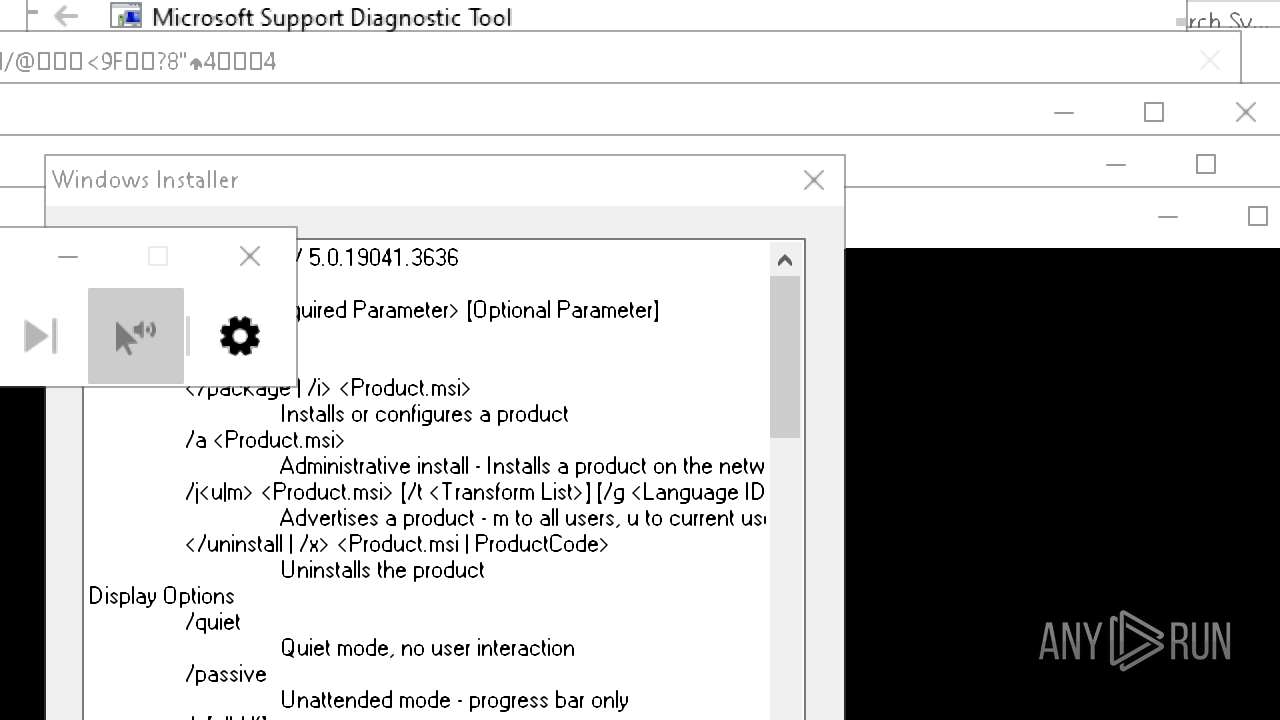
Task: Click the vertical scrollbar thumb in Windows Installer
Action: coord(785,356)
